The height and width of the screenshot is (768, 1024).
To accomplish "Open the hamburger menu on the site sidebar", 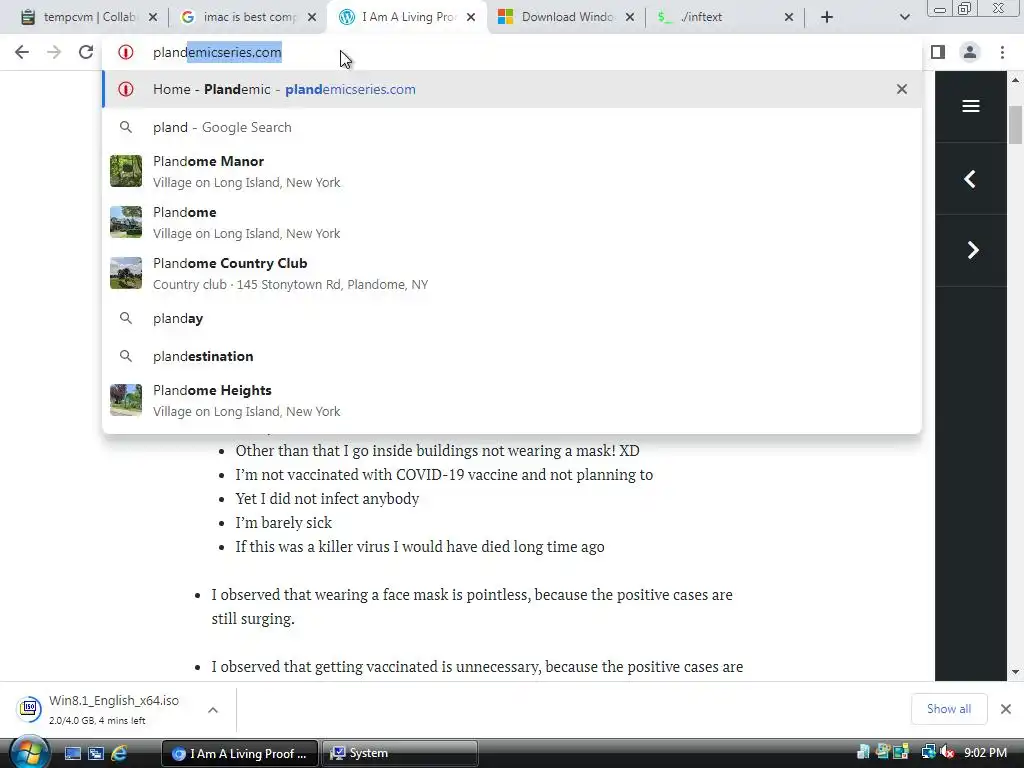I will pyautogui.click(x=970, y=106).
